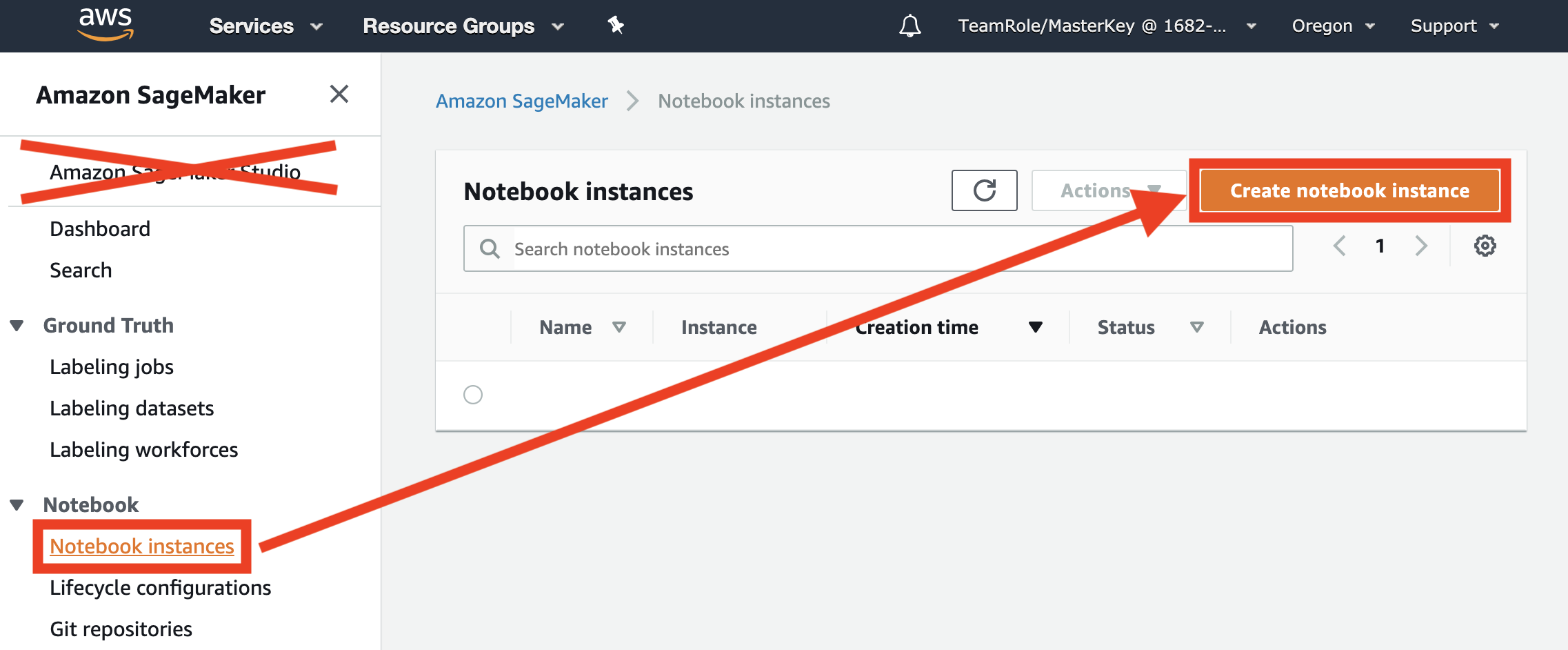Open Search in the sidebar

(x=81, y=270)
